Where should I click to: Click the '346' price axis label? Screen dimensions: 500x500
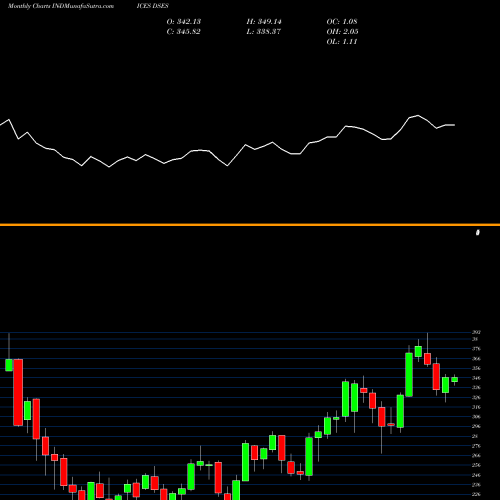coord(476,378)
